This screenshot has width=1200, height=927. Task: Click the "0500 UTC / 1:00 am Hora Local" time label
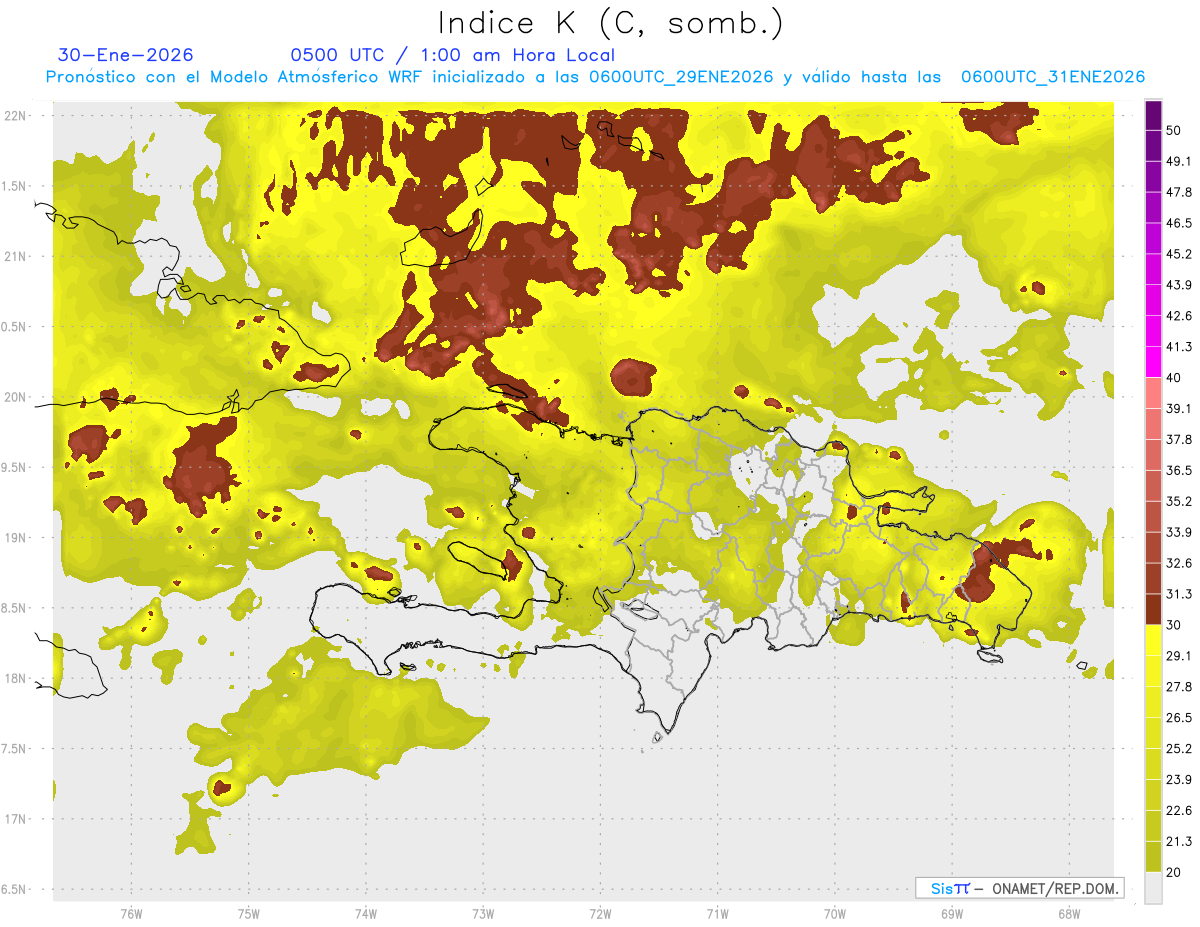coord(452,55)
